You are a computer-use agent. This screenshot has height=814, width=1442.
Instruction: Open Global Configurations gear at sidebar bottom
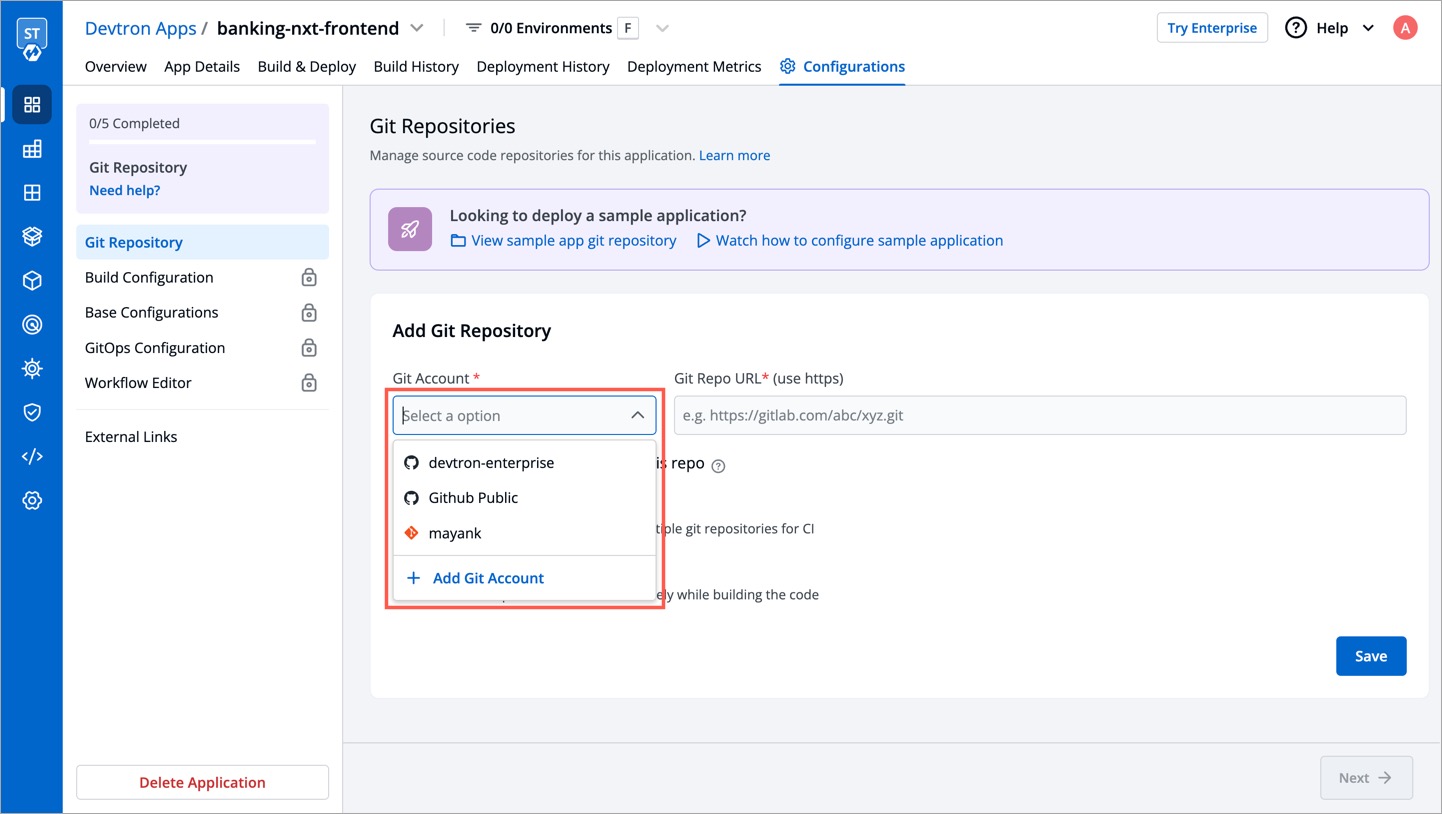pyautogui.click(x=31, y=500)
